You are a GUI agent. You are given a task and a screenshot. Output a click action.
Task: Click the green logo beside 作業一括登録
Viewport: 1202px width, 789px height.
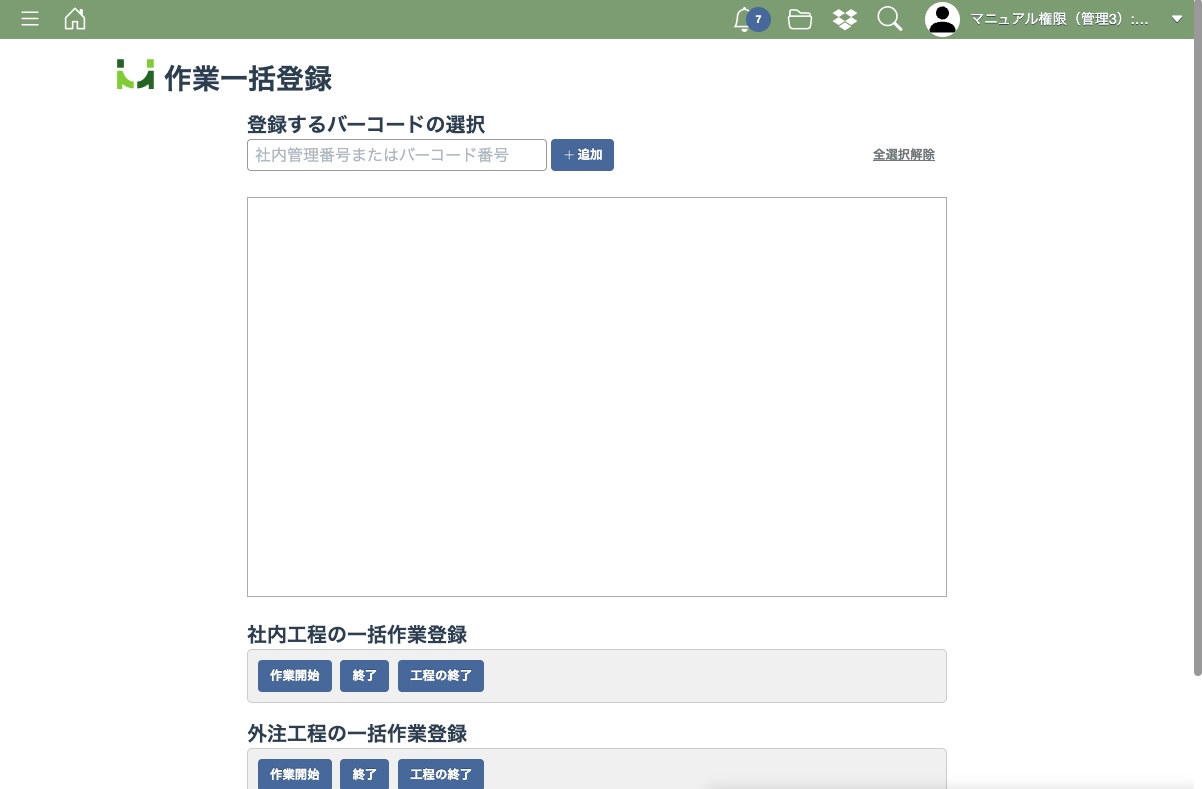[x=135, y=75]
